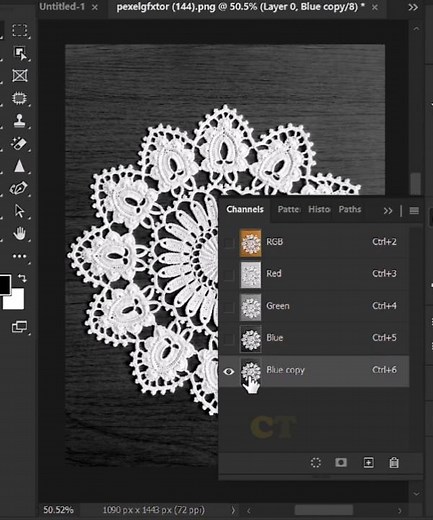Select the Hand tool
Screen dimensions: 433x520
tap(20, 233)
